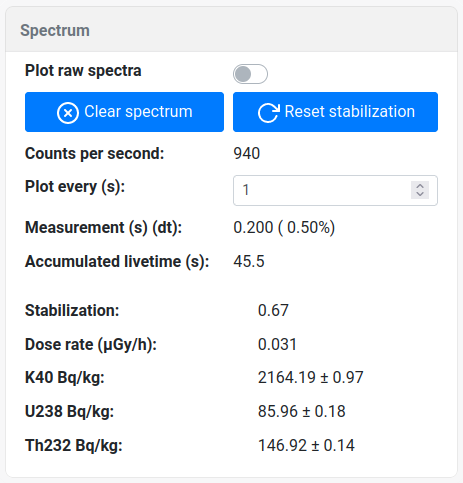Click the Th232 Bq/kg reading 146.92
The image size is (463, 483).
coord(282,446)
